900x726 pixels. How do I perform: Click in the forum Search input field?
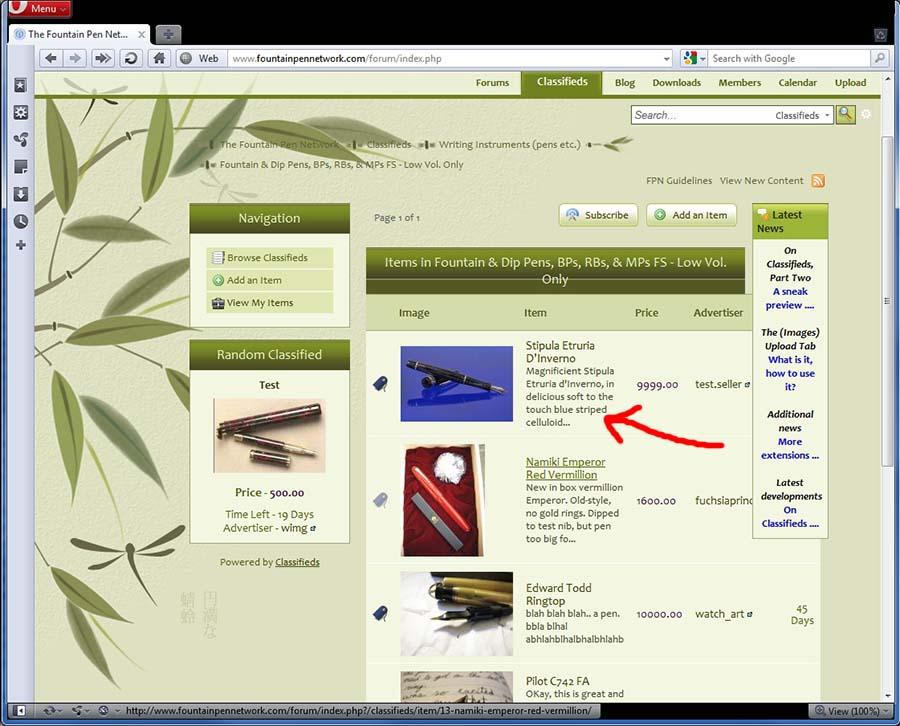(x=700, y=116)
